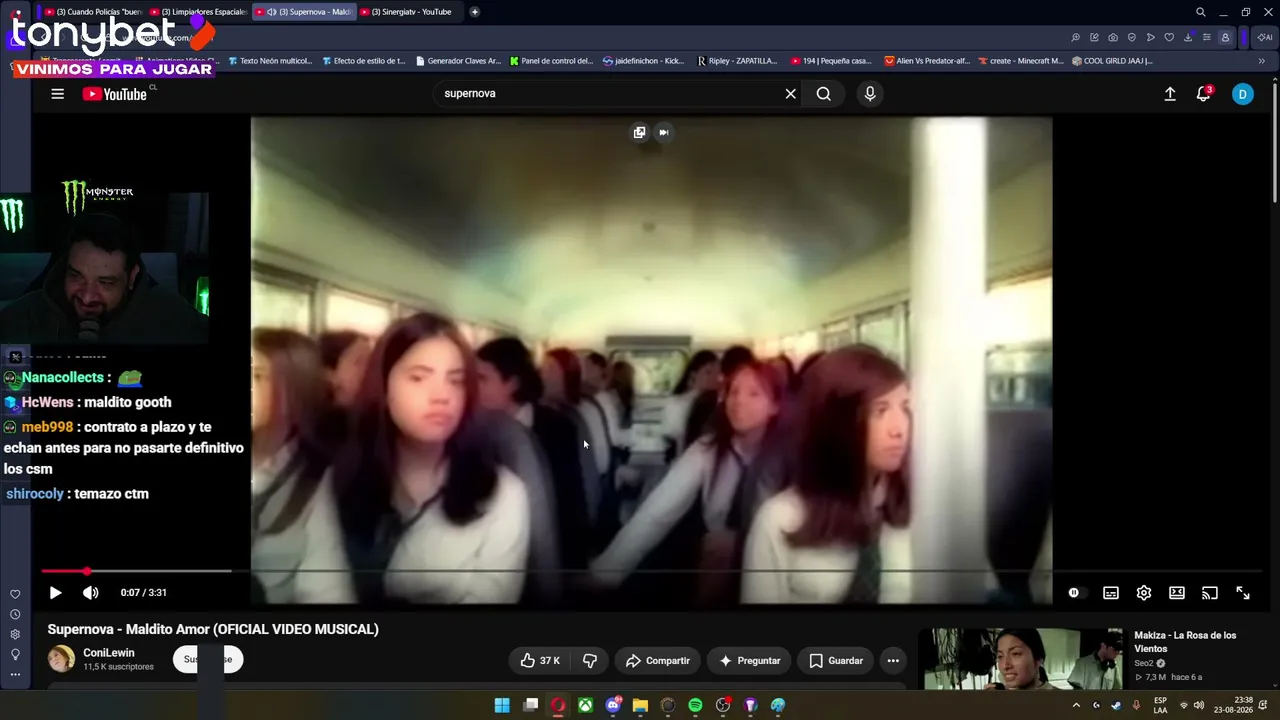1280x720 pixels.
Task: Switch to theater mode
Action: 1177,593
